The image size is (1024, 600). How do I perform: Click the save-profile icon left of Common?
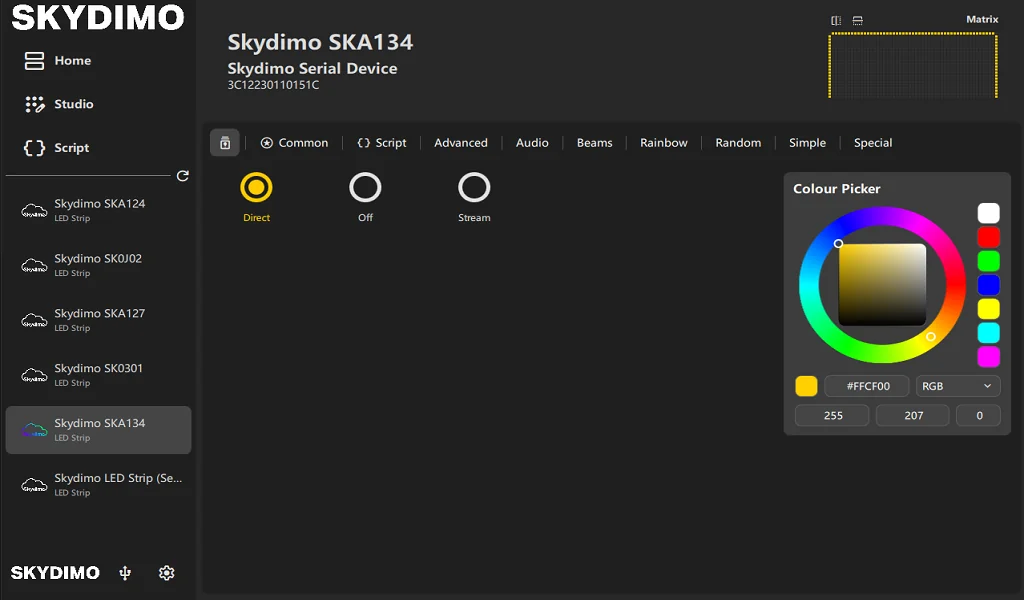coord(225,143)
